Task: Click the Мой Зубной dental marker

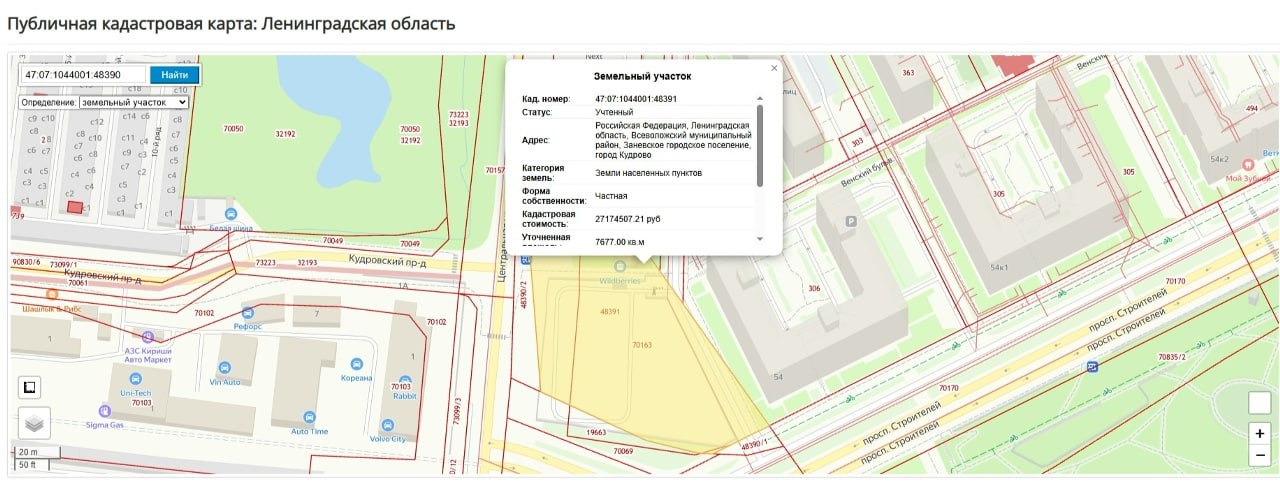Action: coord(1248,164)
